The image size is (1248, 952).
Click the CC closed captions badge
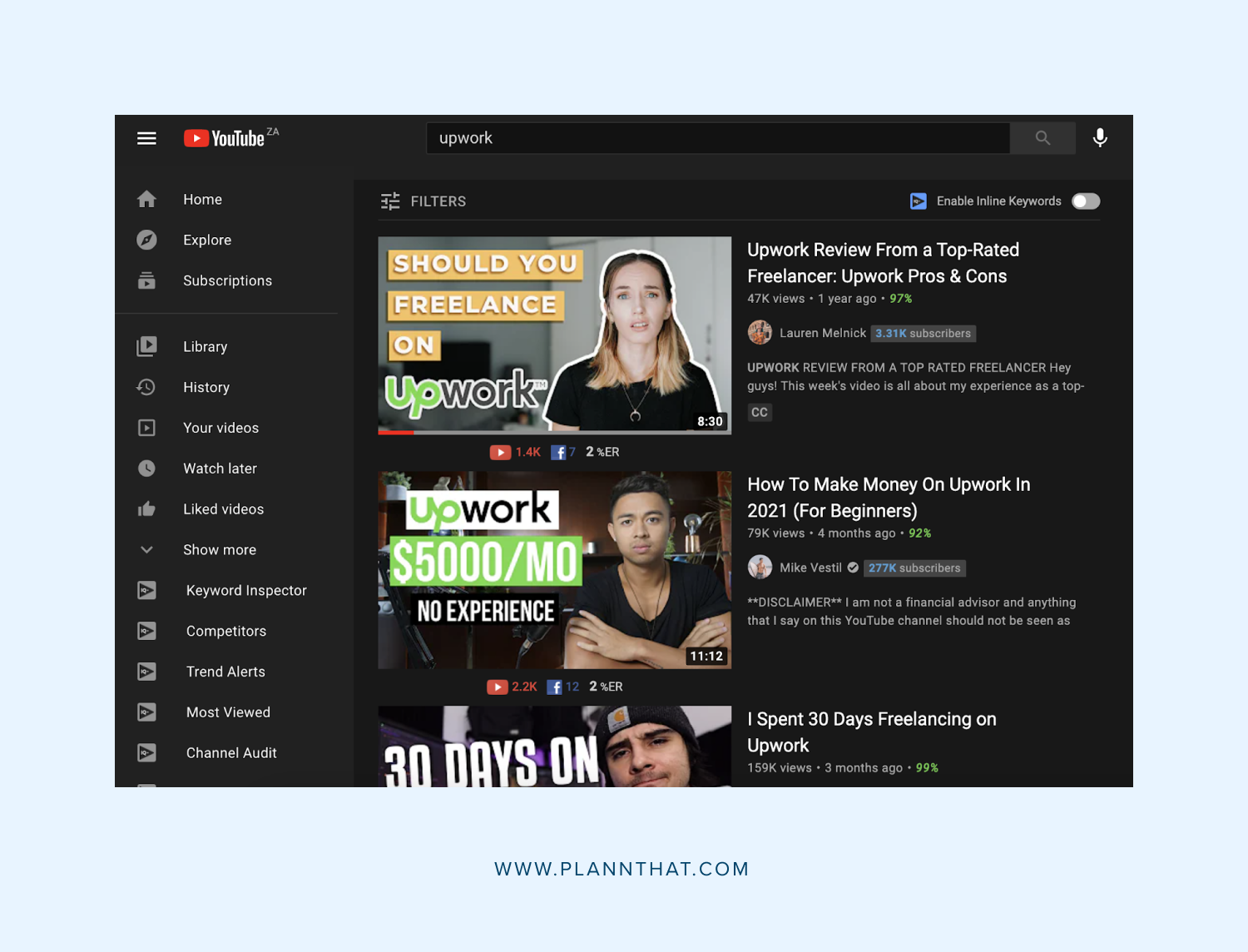click(x=760, y=413)
